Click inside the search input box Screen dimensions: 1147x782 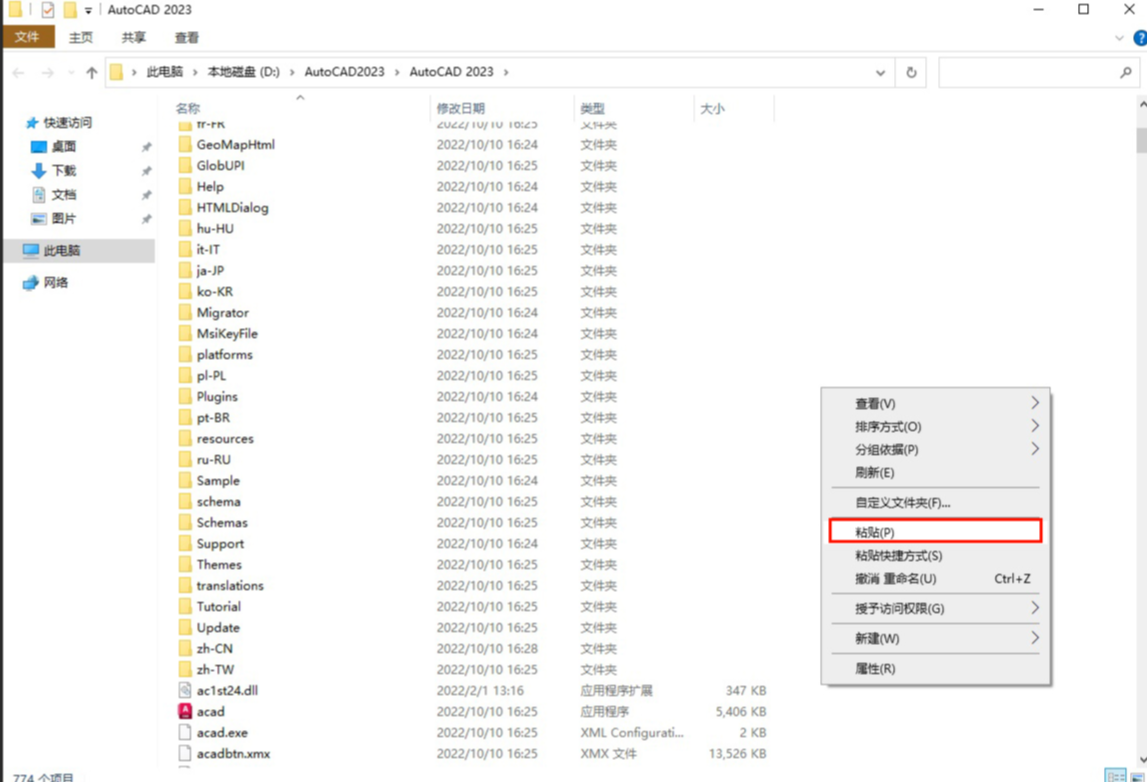(1025, 72)
